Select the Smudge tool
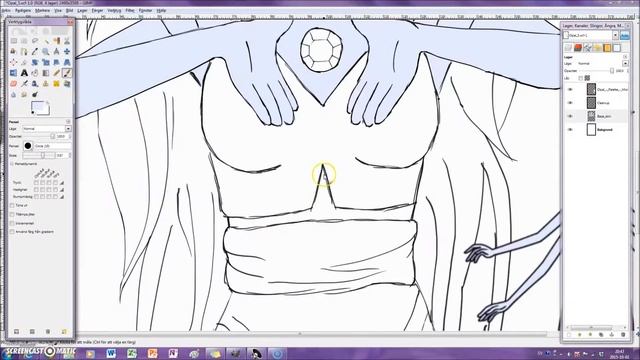Viewport: 640px width, 360px height. coord(24,94)
